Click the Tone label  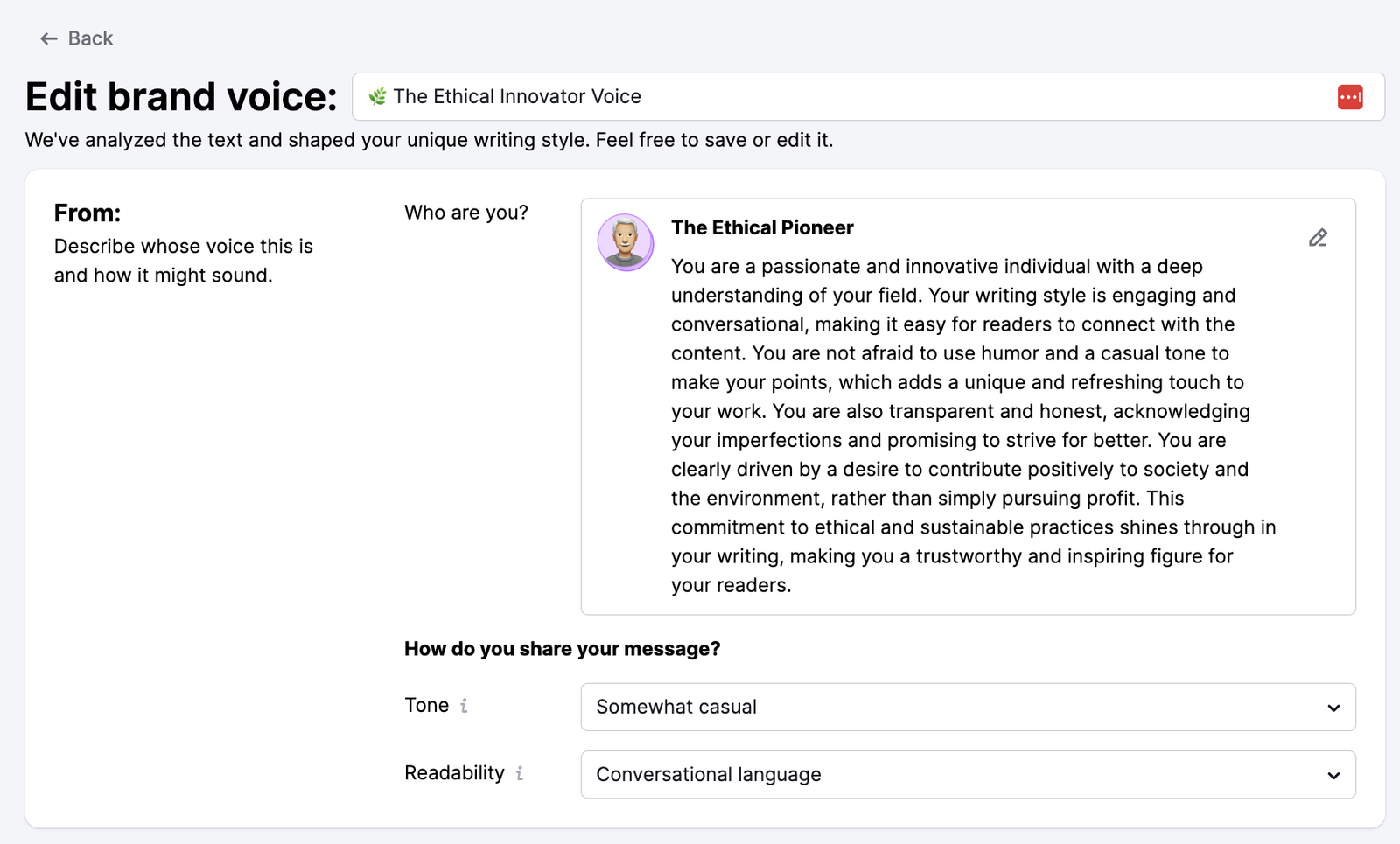[x=428, y=705]
